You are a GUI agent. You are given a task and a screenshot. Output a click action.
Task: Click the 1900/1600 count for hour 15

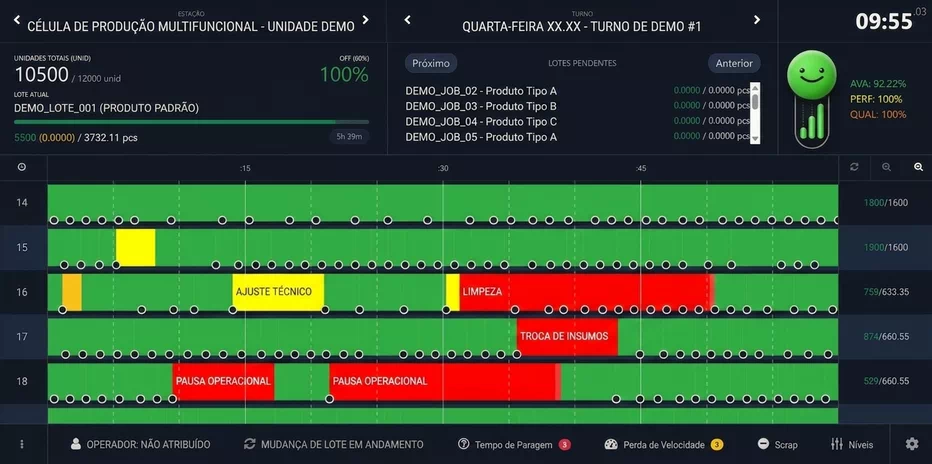click(886, 247)
